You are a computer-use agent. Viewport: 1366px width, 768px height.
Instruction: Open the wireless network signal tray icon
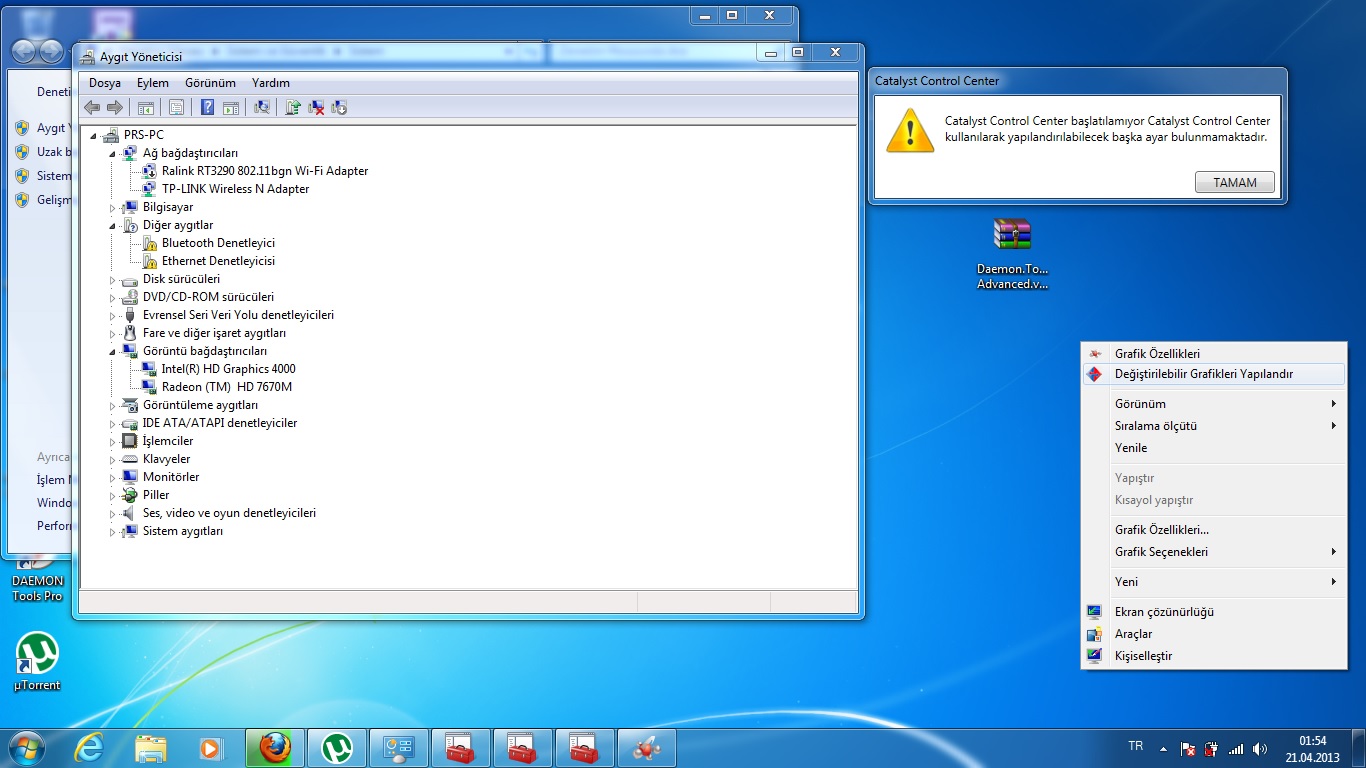click(1236, 748)
